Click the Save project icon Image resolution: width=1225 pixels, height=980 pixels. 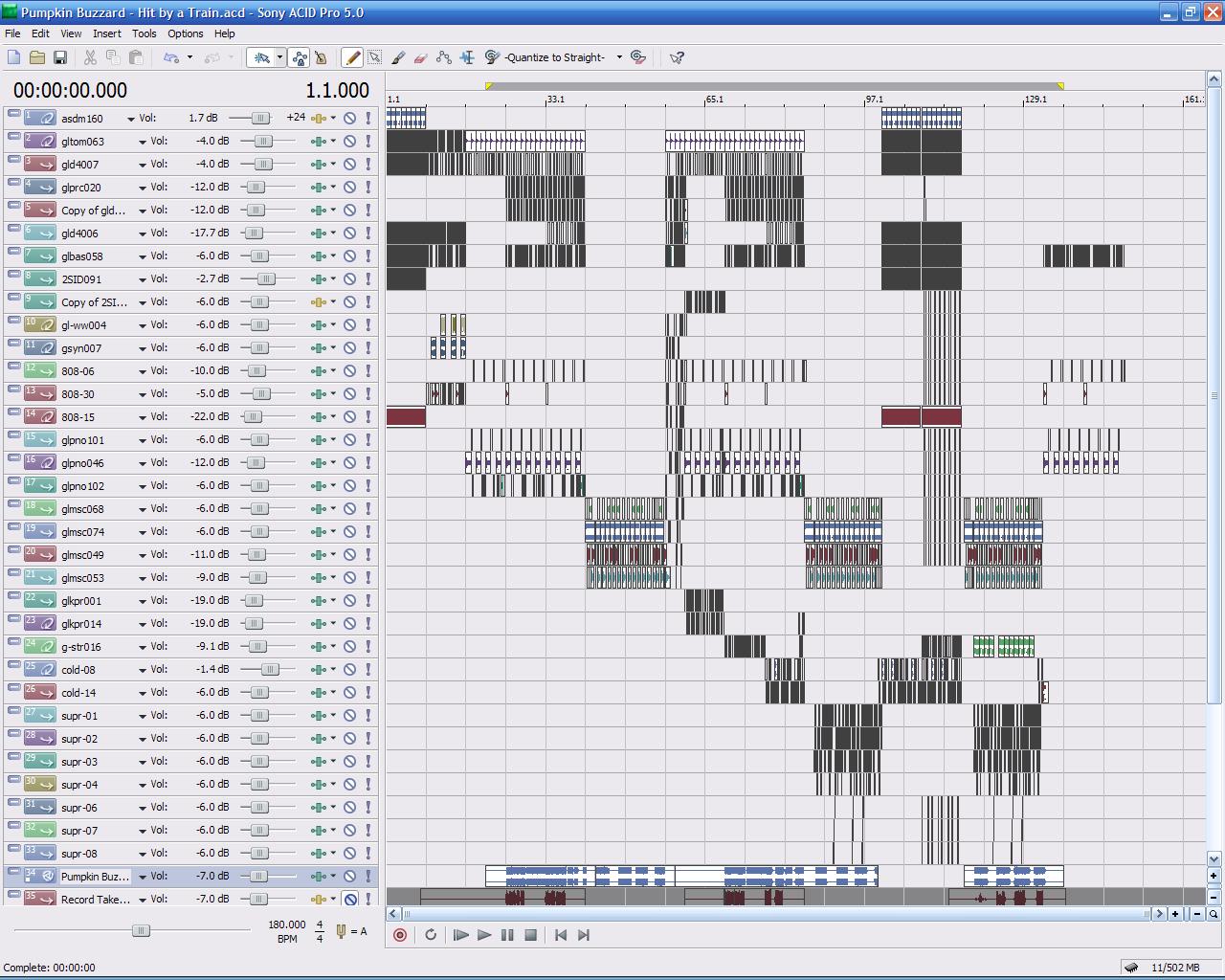coord(59,57)
